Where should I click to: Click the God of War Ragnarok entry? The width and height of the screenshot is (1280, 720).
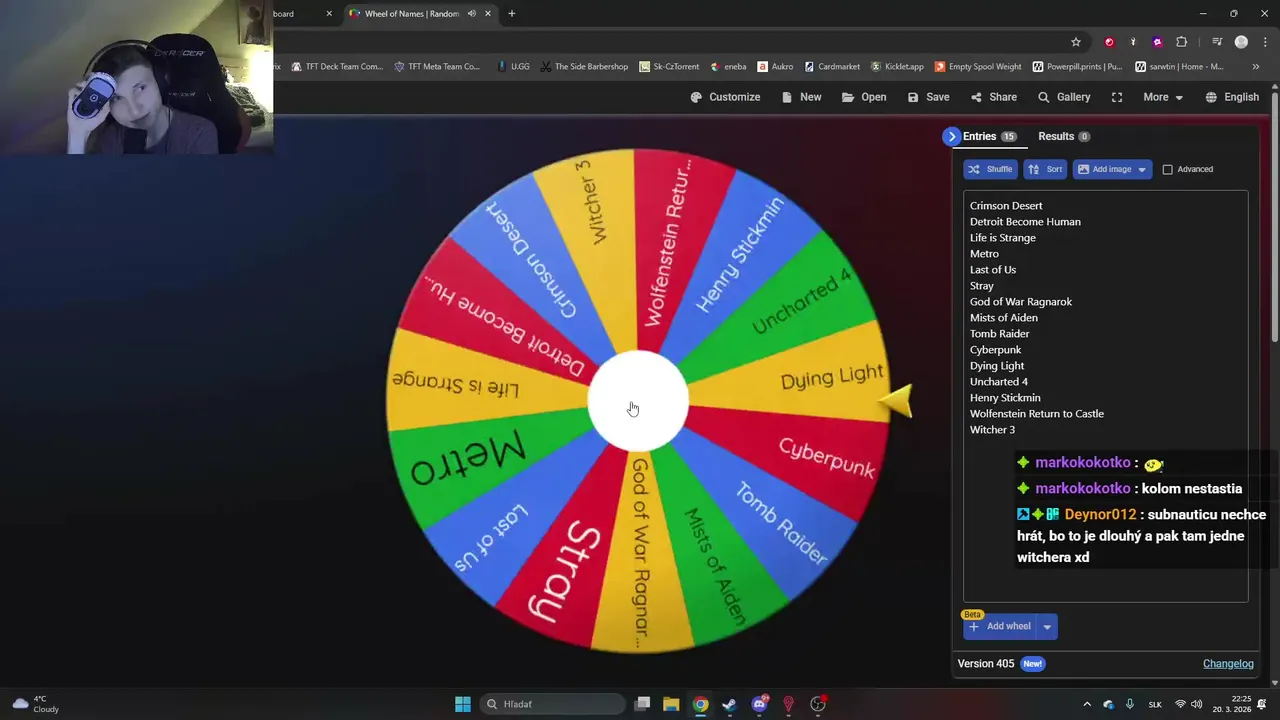coord(1021,302)
